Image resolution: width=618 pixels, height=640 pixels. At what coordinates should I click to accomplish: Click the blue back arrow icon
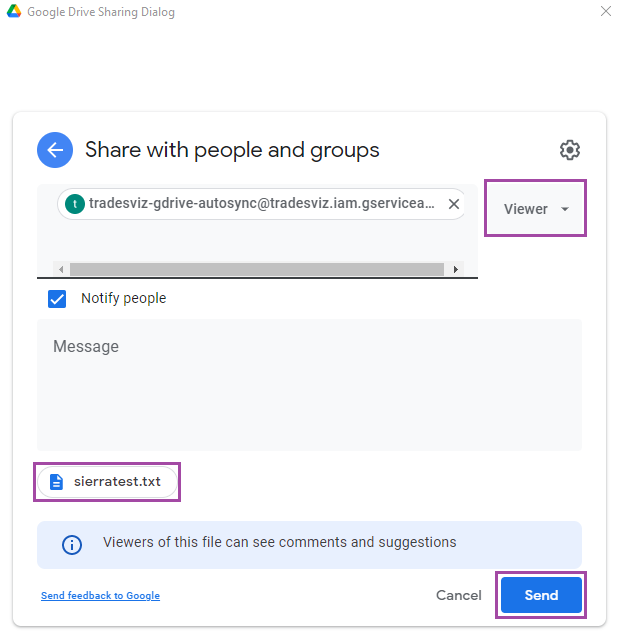(55, 150)
